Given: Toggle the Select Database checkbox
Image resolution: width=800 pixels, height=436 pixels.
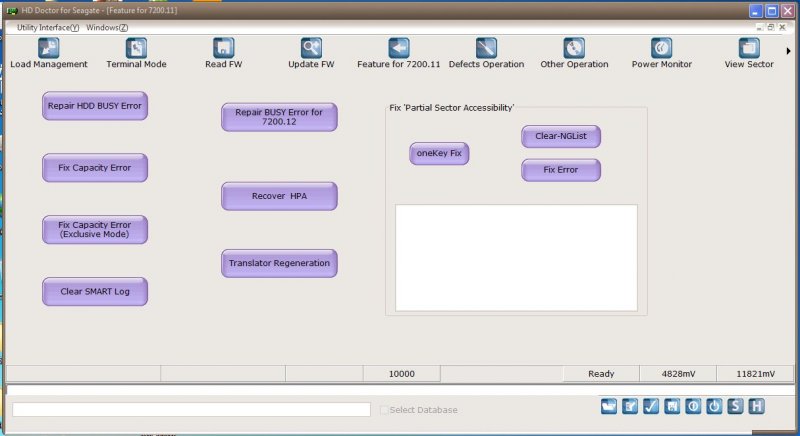Looking at the screenshot, I should 384,410.
